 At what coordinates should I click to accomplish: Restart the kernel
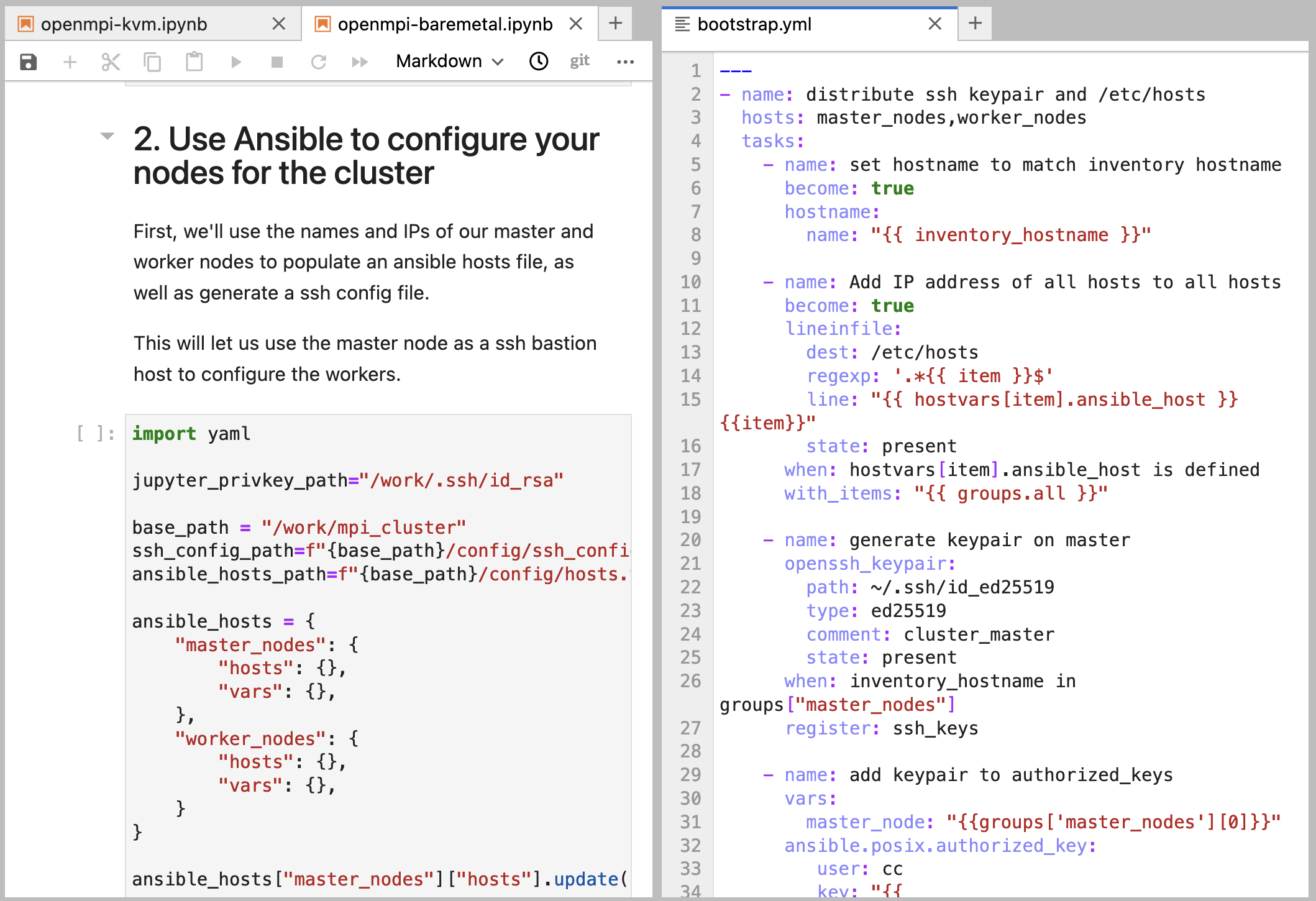click(x=319, y=62)
